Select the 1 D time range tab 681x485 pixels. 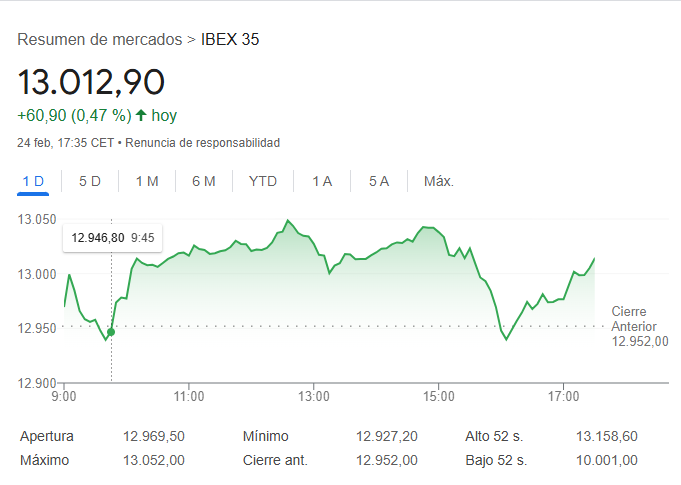pyautogui.click(x=34, y=181)
